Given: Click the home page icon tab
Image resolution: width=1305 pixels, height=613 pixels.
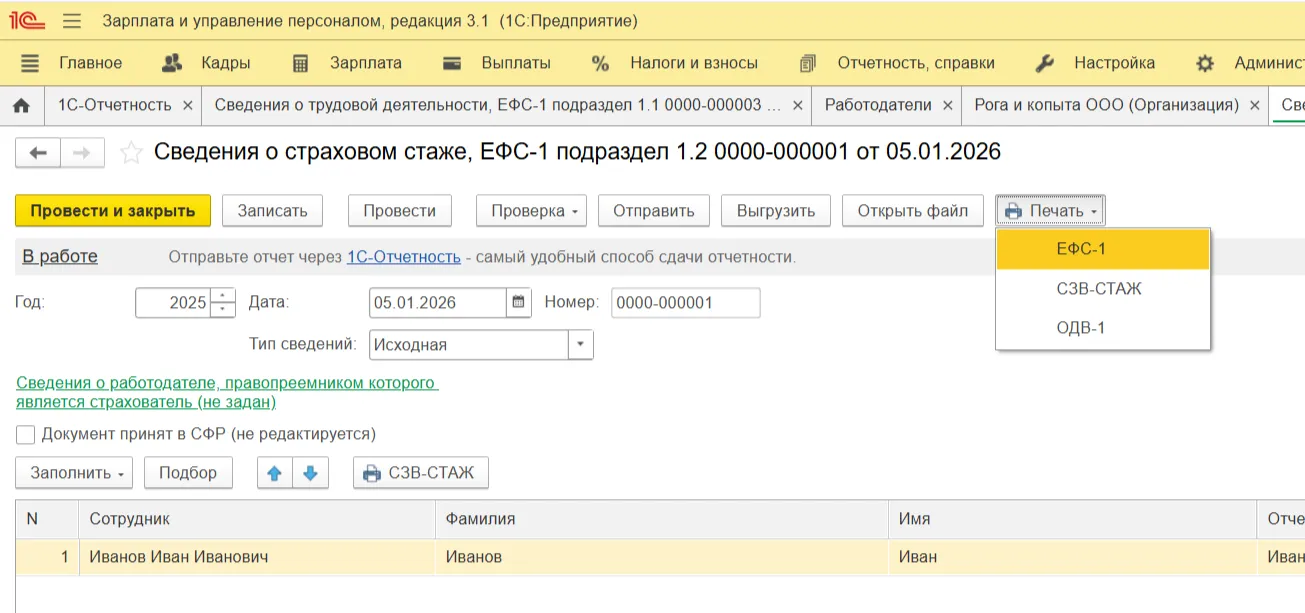Looking at the screenshot, I should pyautogui.click(x=21, y=105).
